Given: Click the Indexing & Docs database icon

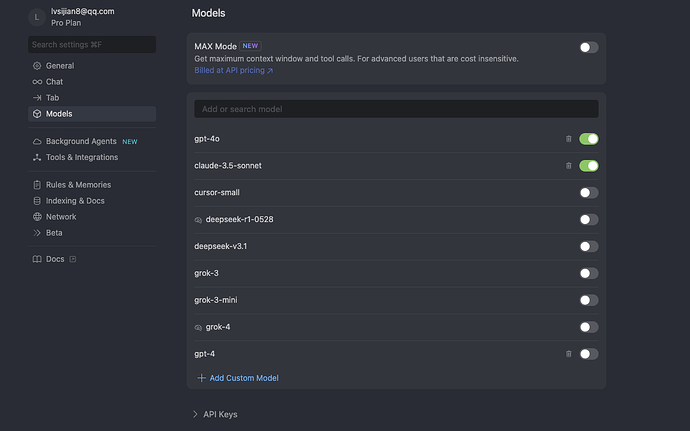Looking at the screenshot, I should pyautogui.click(x=37, y=201).
